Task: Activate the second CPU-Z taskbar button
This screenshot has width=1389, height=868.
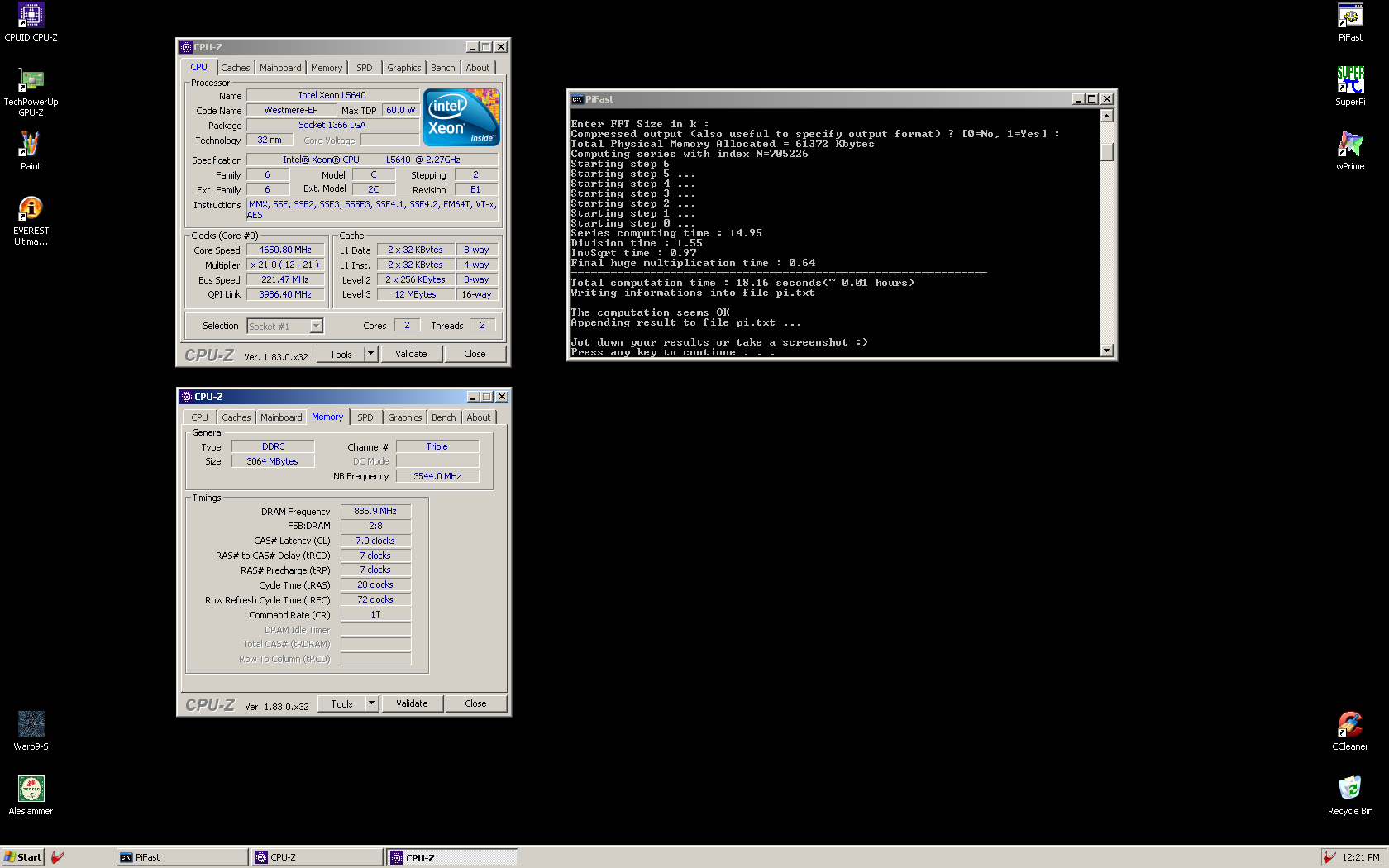Action: [452, 857]
